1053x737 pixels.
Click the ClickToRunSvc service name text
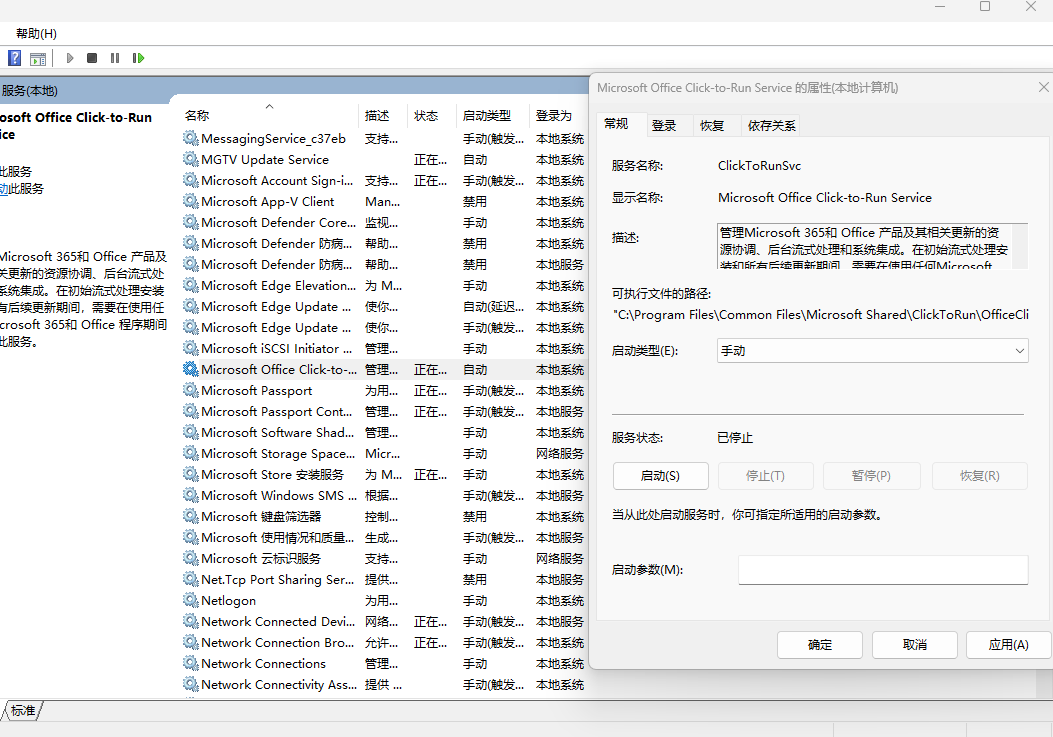pos(759,165)
